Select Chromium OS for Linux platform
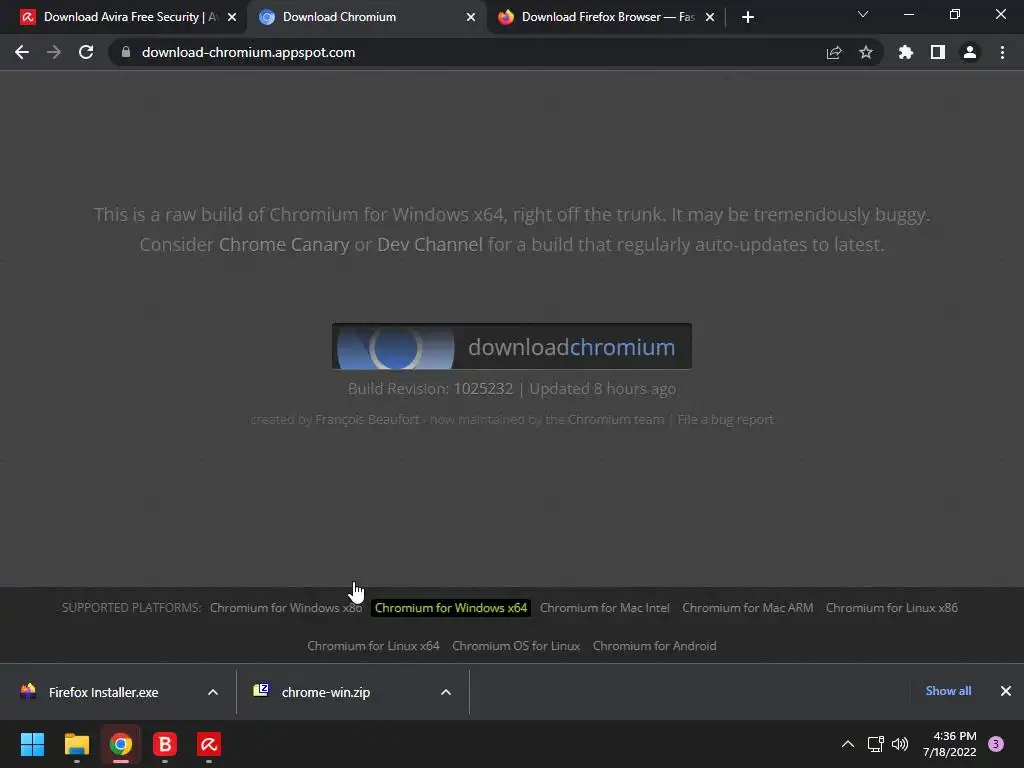Viewport: 1024px width, 768px height. click(516, 646)
